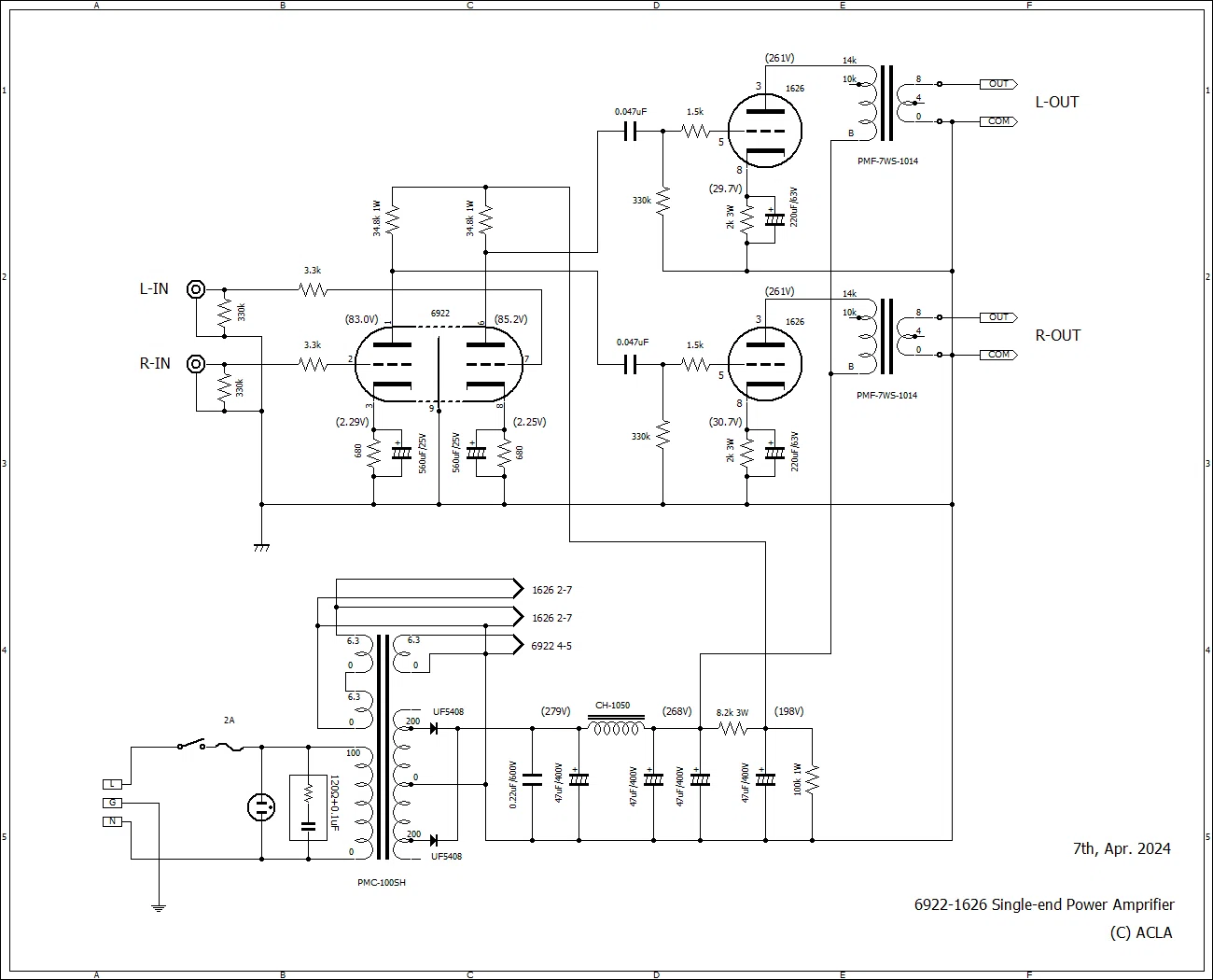This screenshot has height=980, width=1213.
Task: Select the 8.2k 3W resistor symbol
Action: pyautogui.click(x=732, y=728)
